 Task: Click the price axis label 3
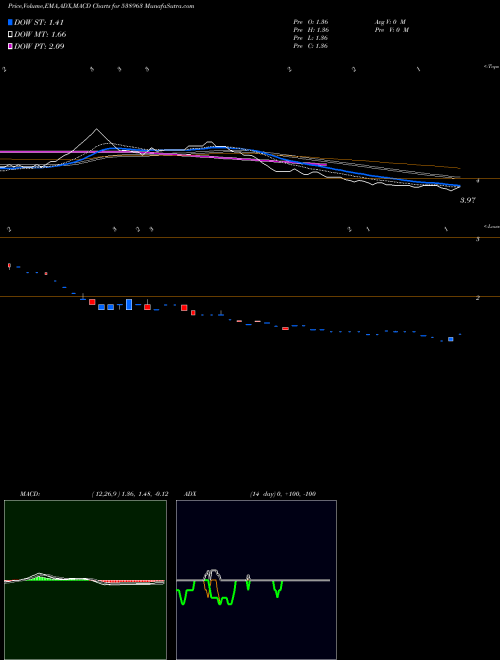[x=478, y=239]
